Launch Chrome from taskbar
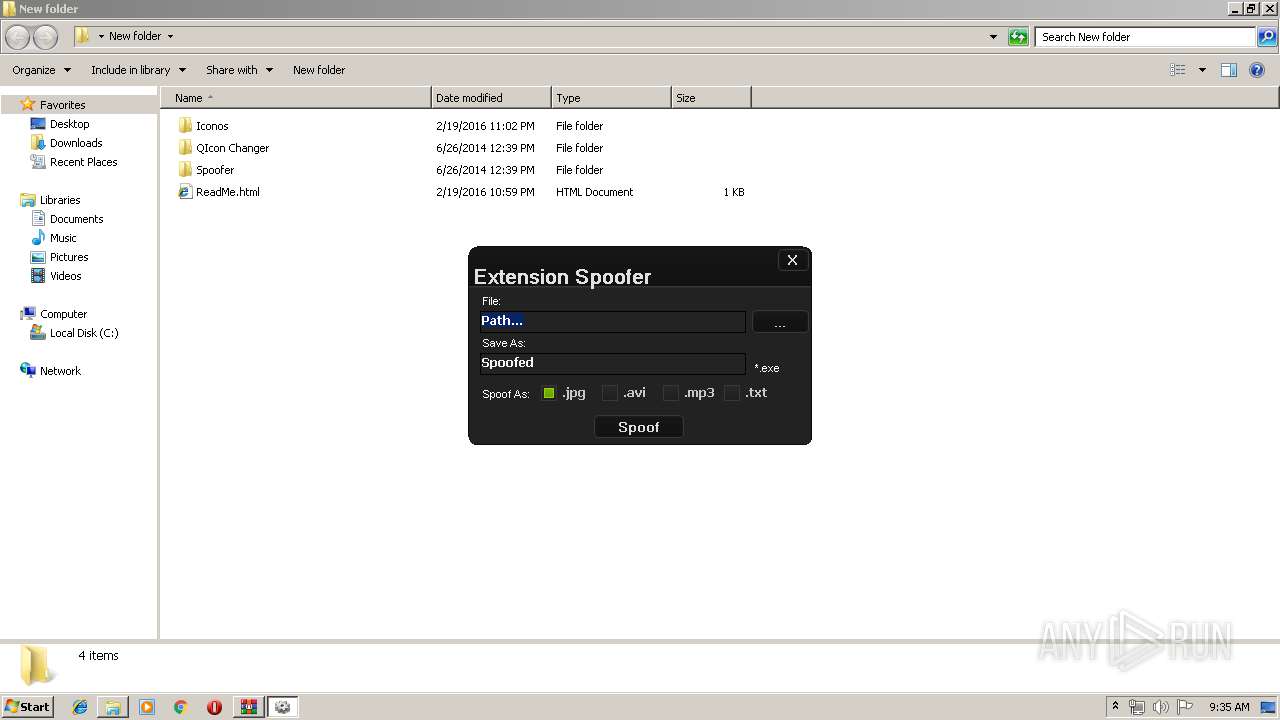This screenshot has width=1280, height=720. (x=181, y=707)
